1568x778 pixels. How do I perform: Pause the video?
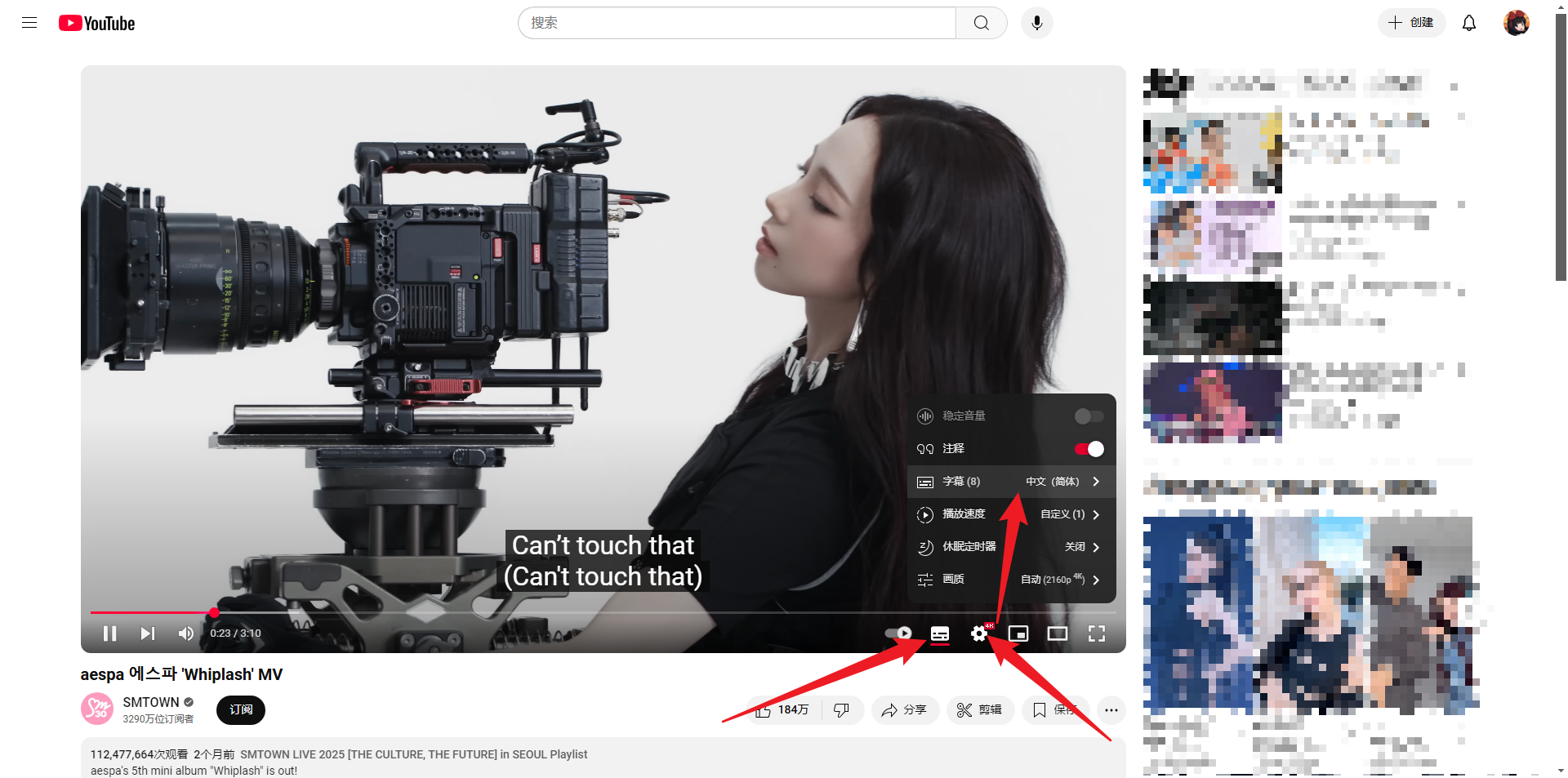point(109,634)
